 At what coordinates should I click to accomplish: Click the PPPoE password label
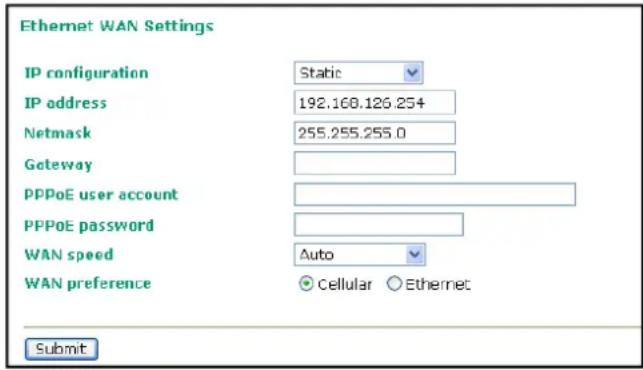[x=89, y=225]
